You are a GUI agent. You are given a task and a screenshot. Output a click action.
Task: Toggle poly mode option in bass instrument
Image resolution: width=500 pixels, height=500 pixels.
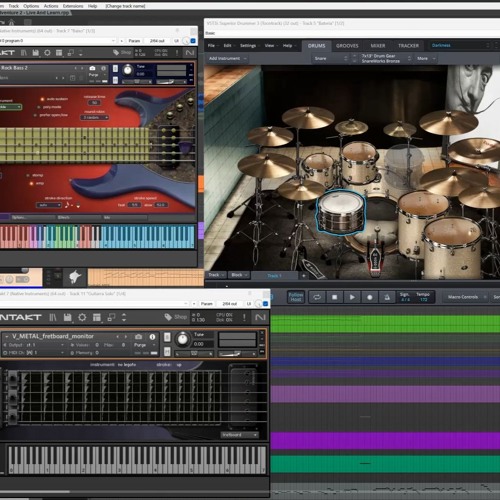39,107
